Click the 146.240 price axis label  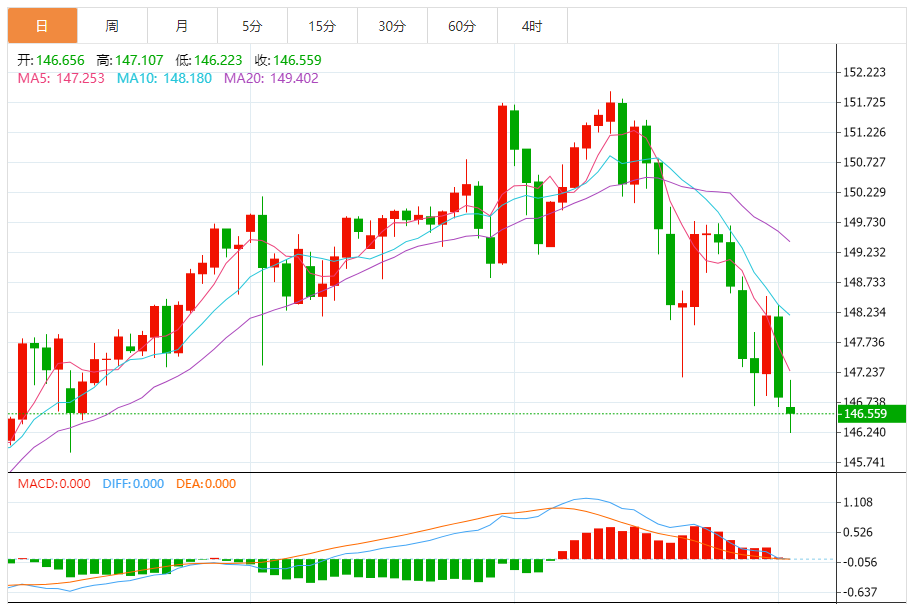coord(864,432)
